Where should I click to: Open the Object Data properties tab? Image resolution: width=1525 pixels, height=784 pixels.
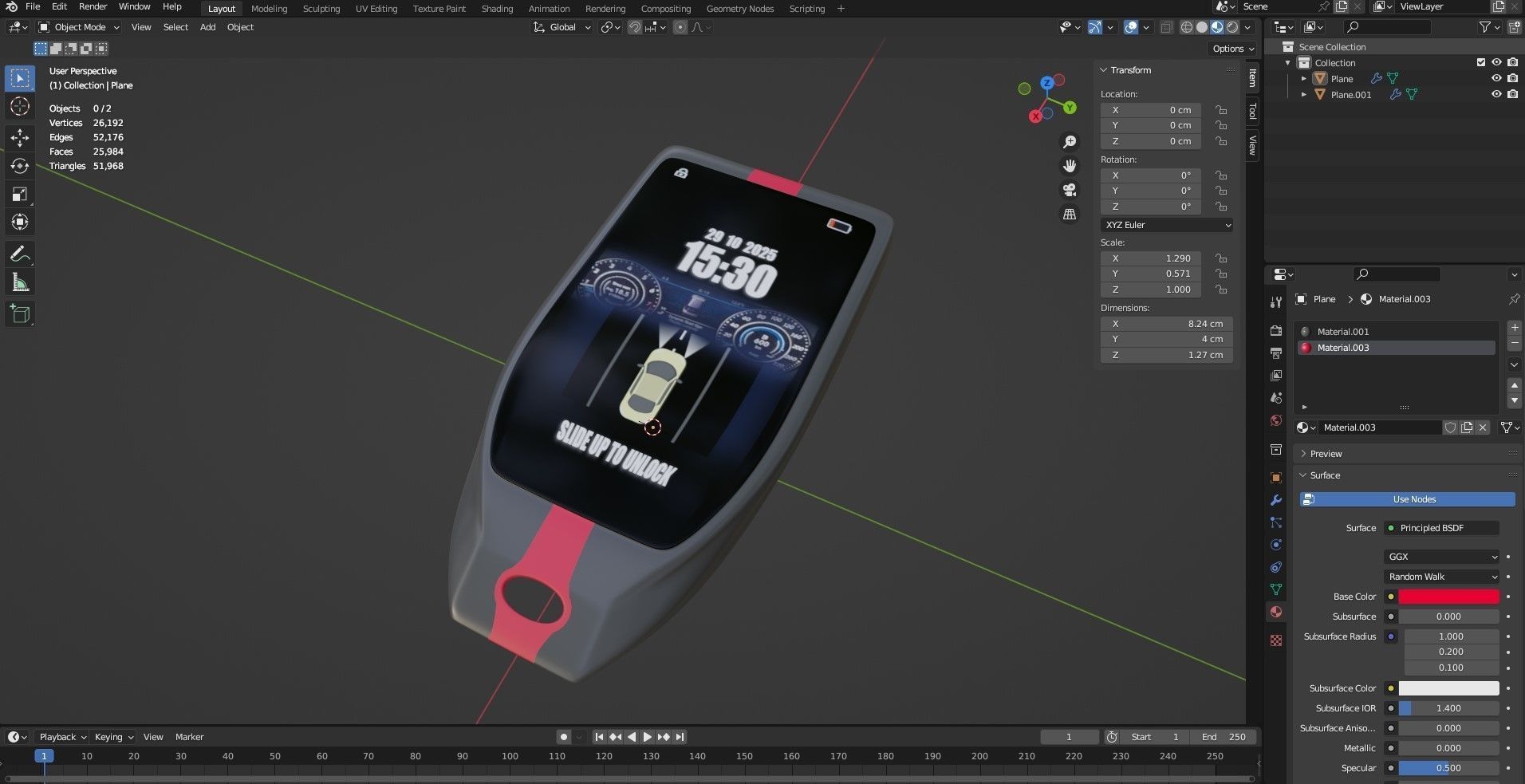(1276, 589)
